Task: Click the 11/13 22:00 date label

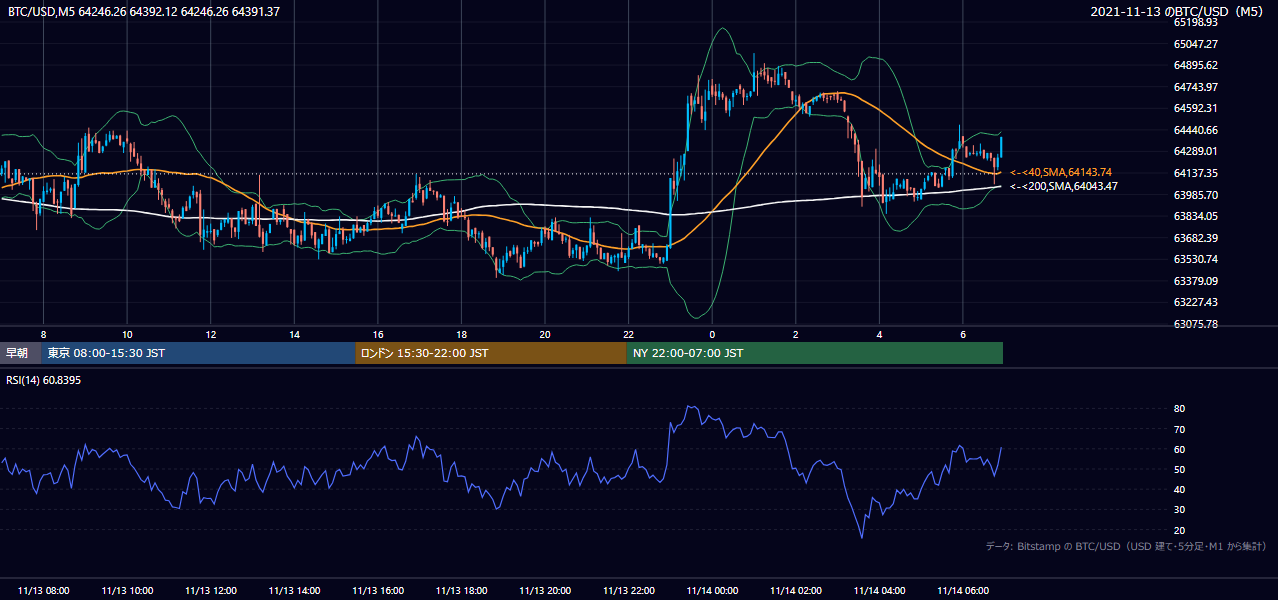Action: coord(628,591)
